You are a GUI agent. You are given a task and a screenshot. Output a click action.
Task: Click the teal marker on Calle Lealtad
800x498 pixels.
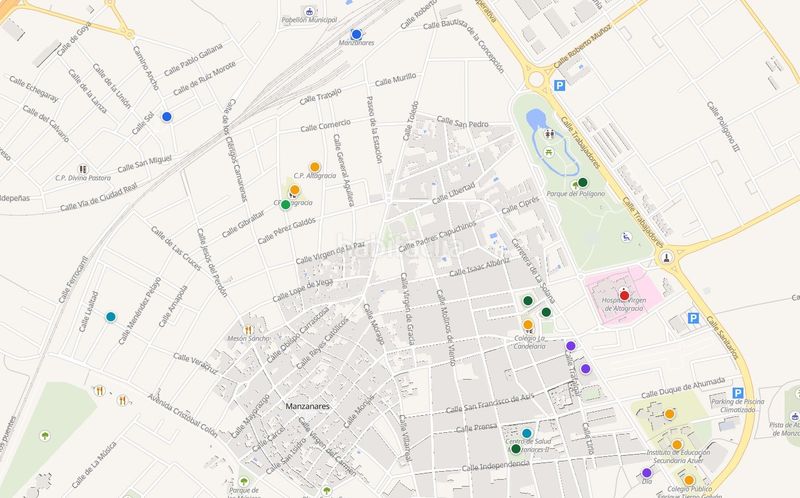(111, 317)
